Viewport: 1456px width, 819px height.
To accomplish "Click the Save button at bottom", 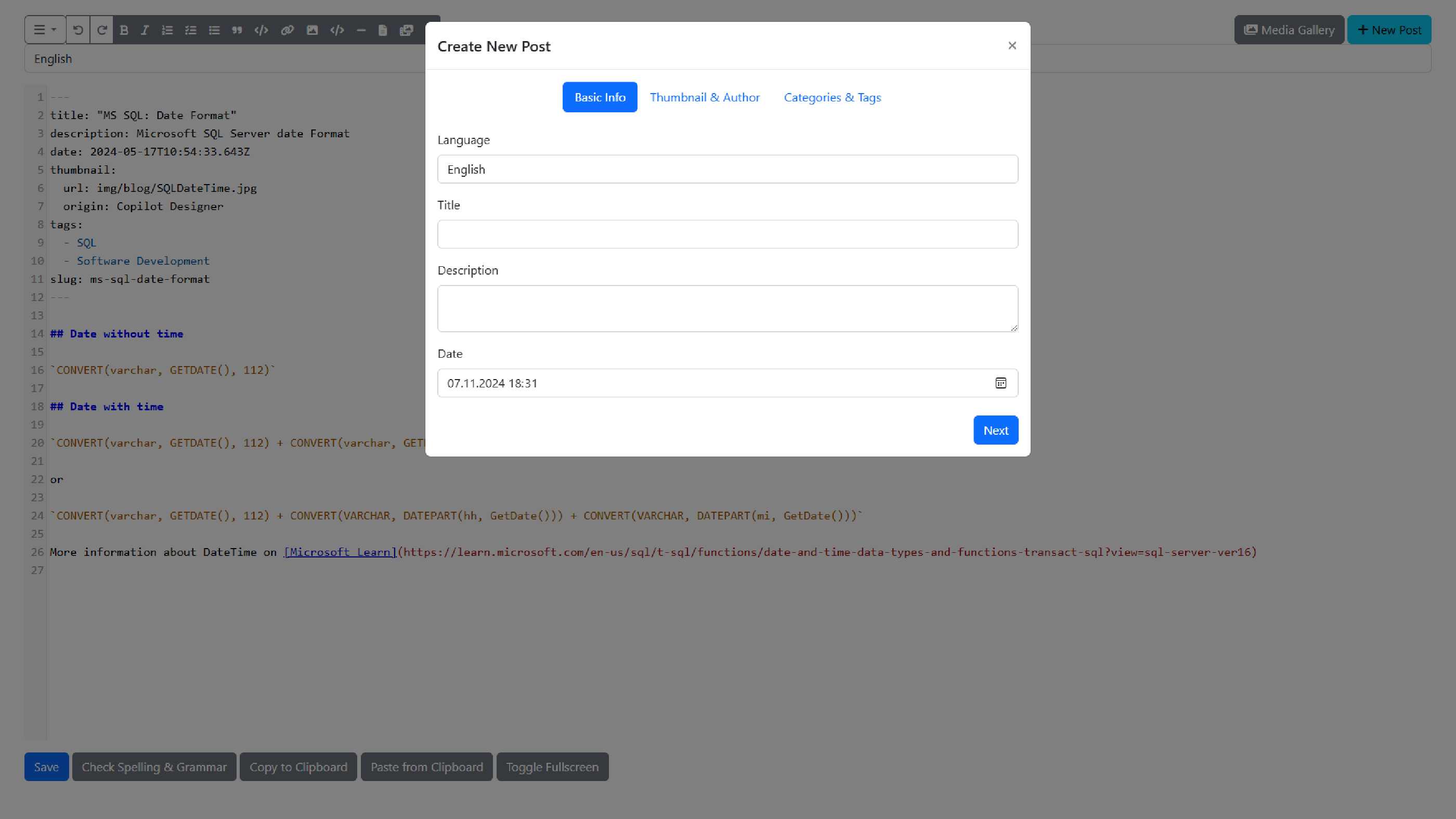I will [46, 766].
